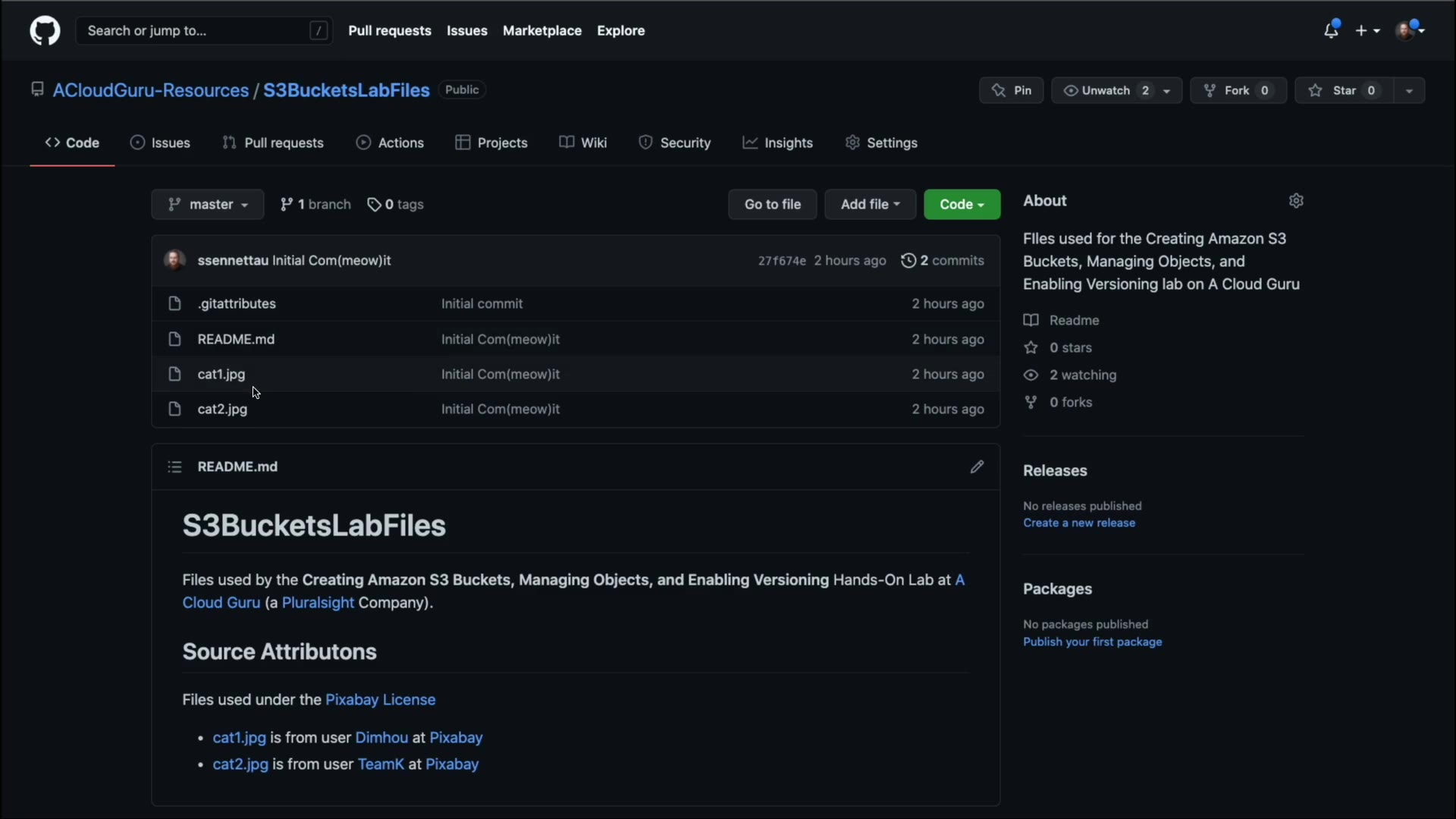1456x819 pixels.
Task: Unwatch this repository
Action: pos(1106,90)
